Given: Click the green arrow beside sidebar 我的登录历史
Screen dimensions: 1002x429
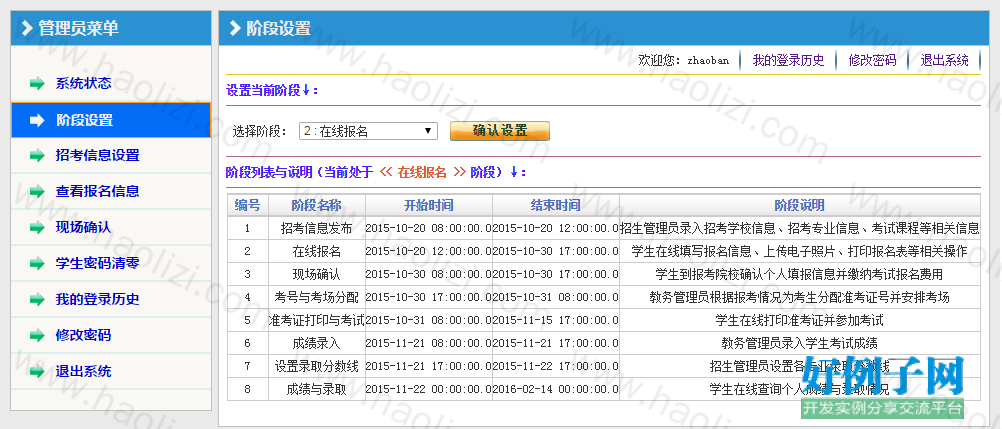Looking at the screenshot, I should pyautogui.click(x=37, y=299).
